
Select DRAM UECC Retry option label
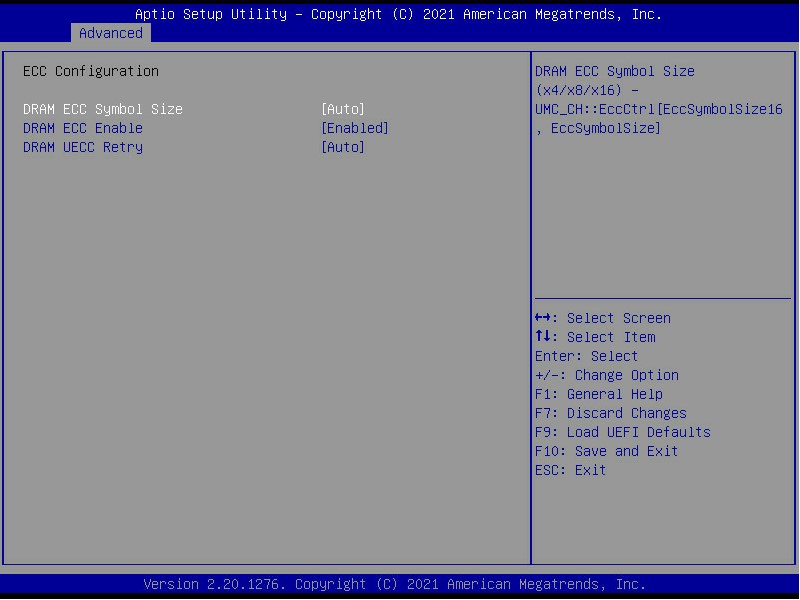[x=83, y=147]
